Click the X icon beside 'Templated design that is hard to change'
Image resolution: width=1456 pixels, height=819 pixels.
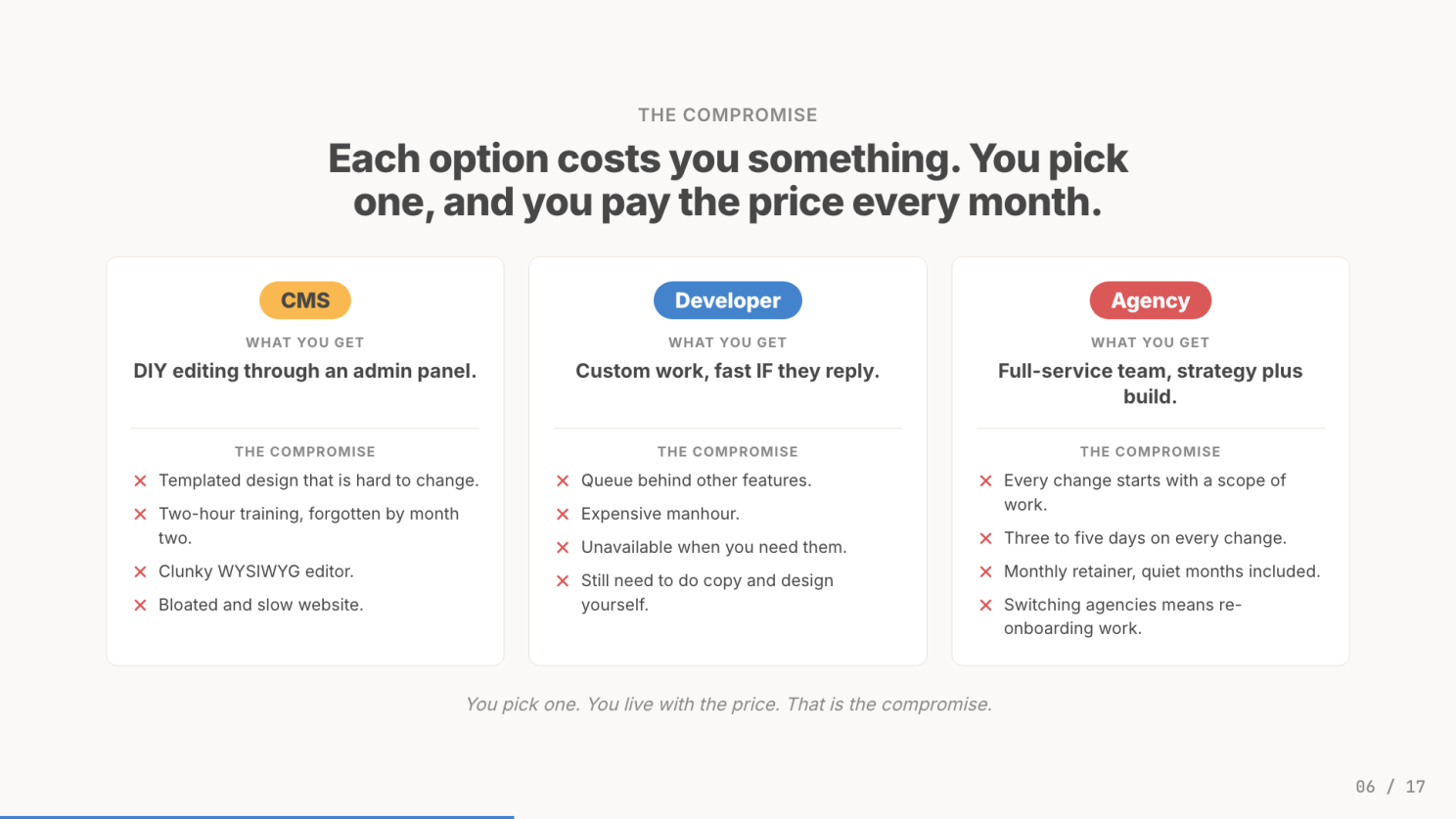click(140, 481)
